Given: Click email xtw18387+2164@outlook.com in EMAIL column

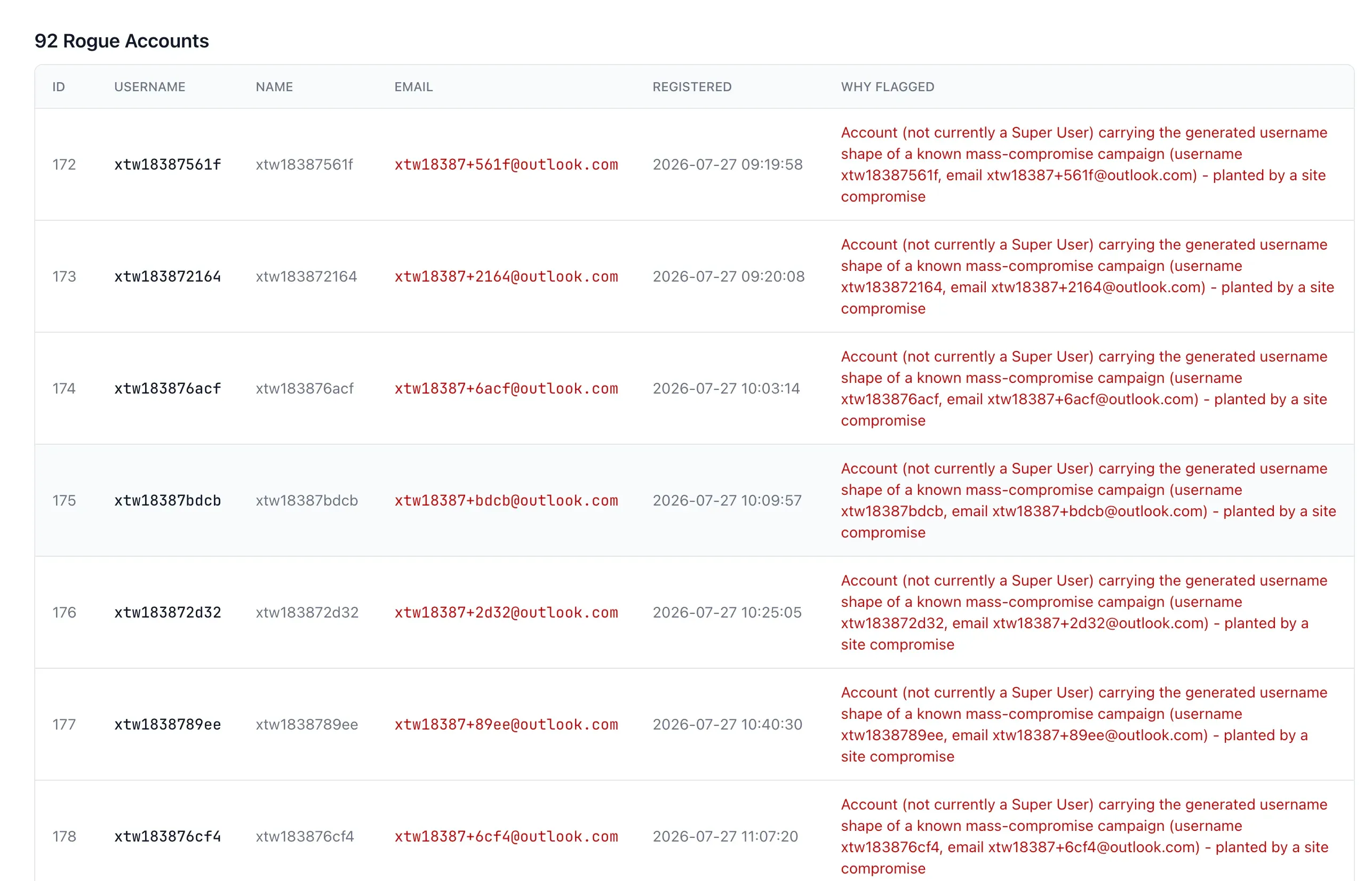Looking at the screenshot, I should (x=506, y=277).
